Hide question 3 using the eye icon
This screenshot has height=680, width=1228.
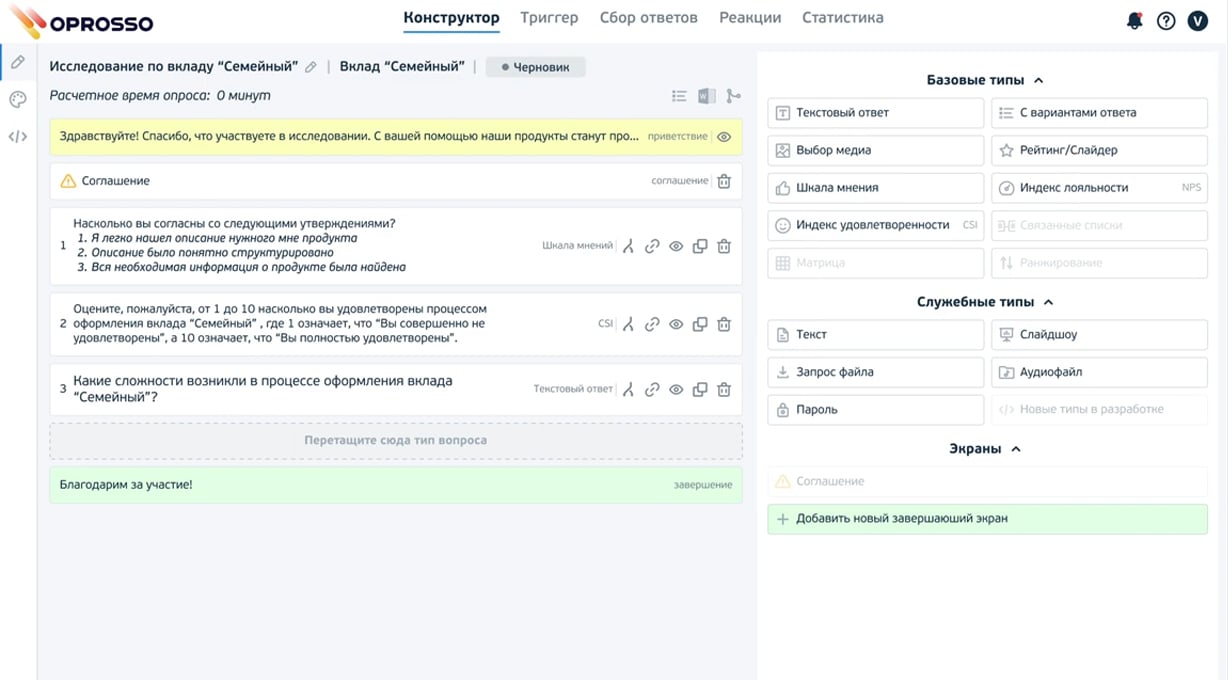(x=676, y=390)
